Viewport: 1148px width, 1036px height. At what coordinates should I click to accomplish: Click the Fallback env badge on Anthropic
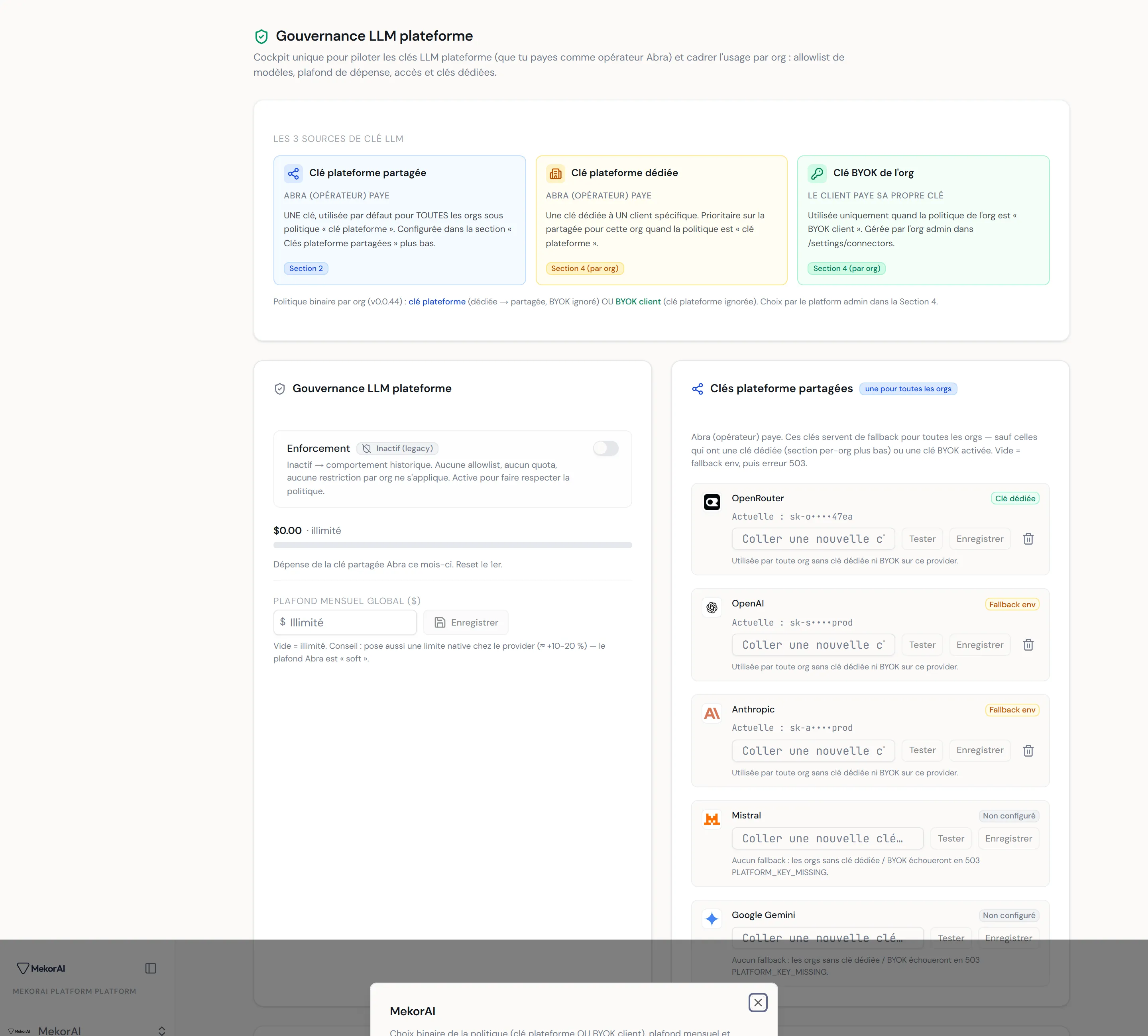(1012, 710)
